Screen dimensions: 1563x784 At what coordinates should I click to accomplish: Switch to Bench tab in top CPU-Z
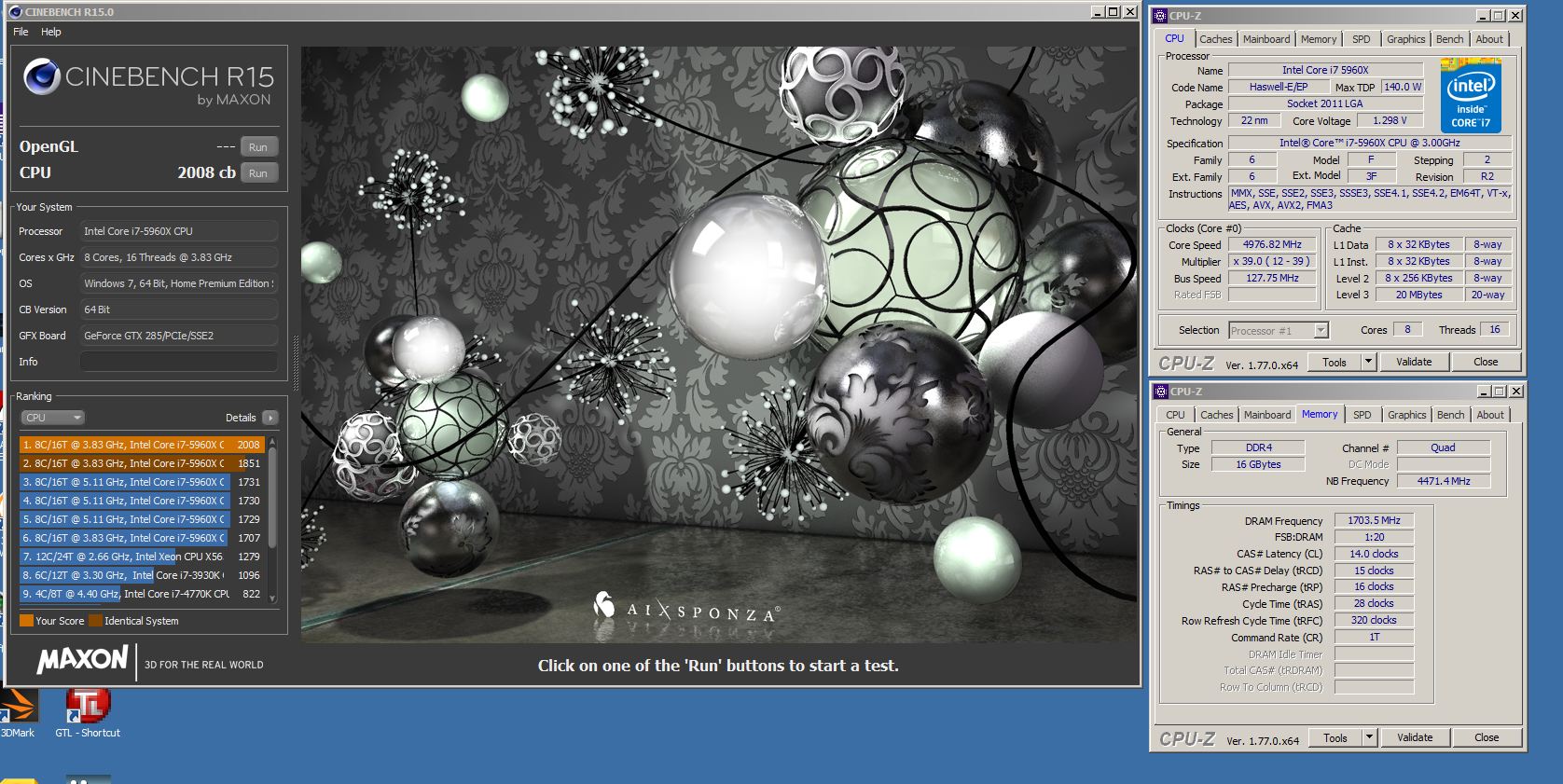[x=1449, y=39]
